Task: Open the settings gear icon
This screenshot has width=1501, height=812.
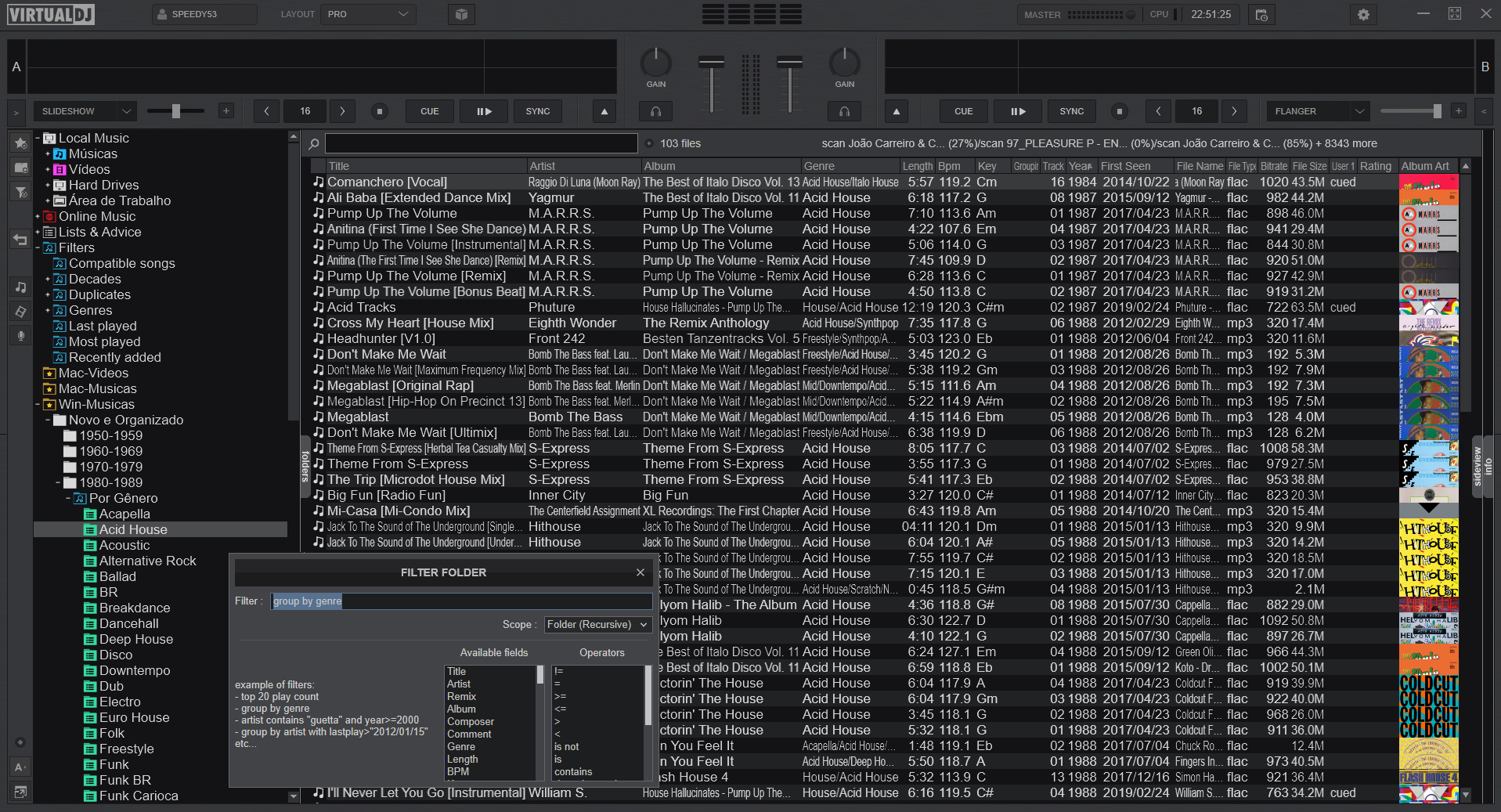Action: (1363, 14)
